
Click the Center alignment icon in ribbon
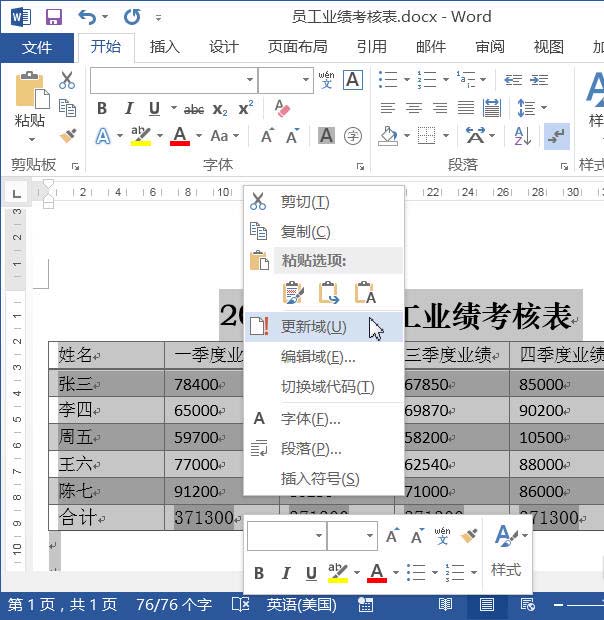(x=414, y=109)
